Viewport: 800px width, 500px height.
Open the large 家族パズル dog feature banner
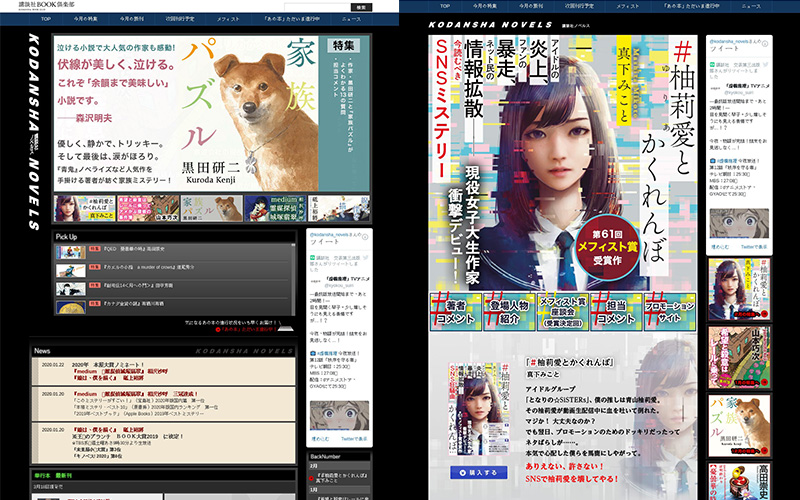click(x=212, y=113)
